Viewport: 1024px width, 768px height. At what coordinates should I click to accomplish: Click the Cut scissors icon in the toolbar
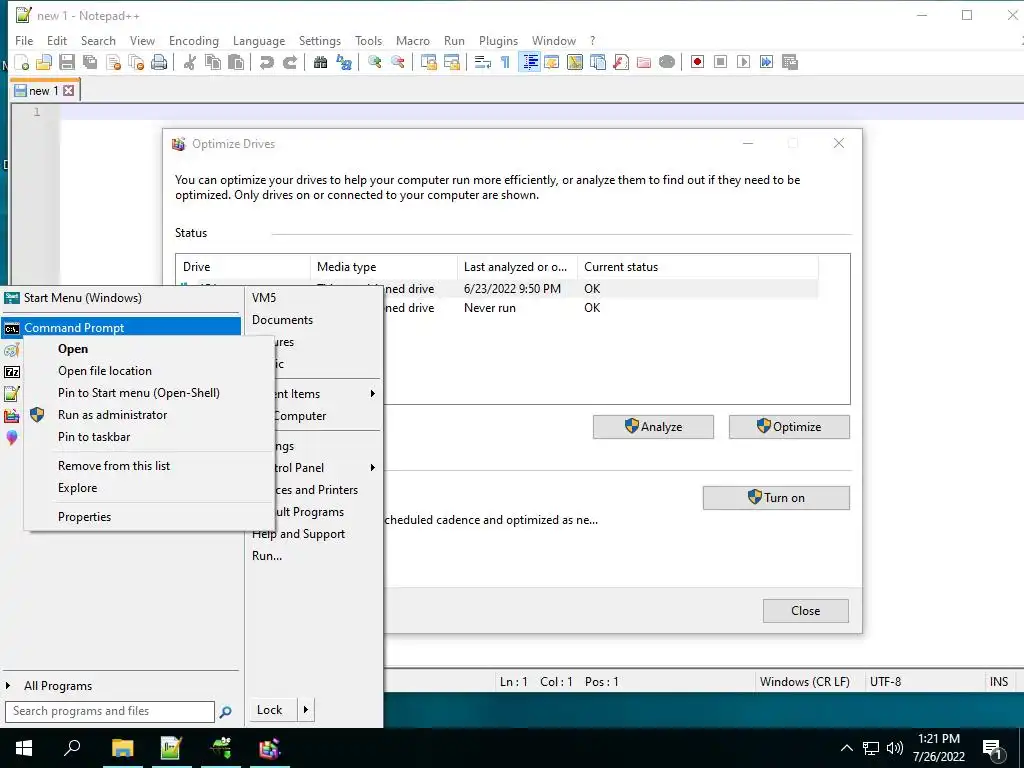(190, 62)
